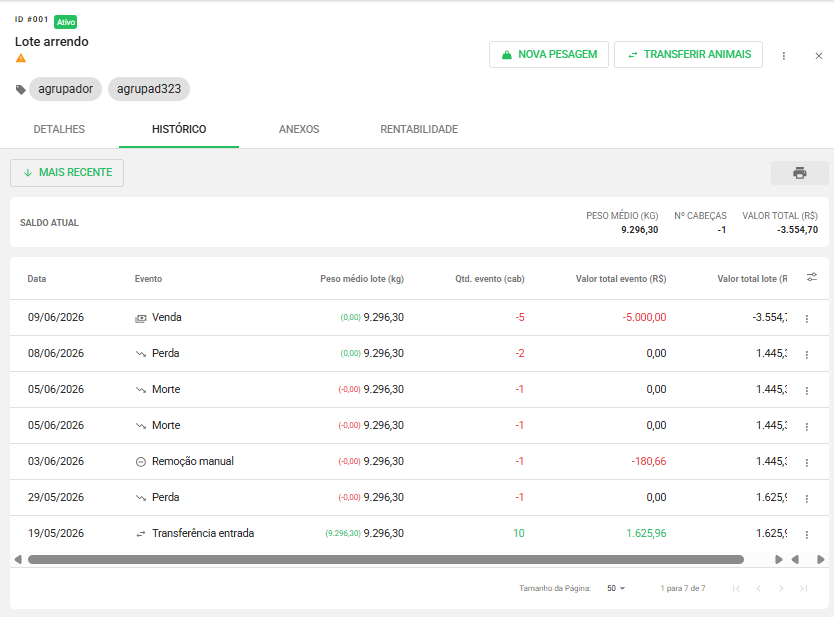
Task: Open row menu for Transferência entrada row
Action: click(x=807, y=534)
